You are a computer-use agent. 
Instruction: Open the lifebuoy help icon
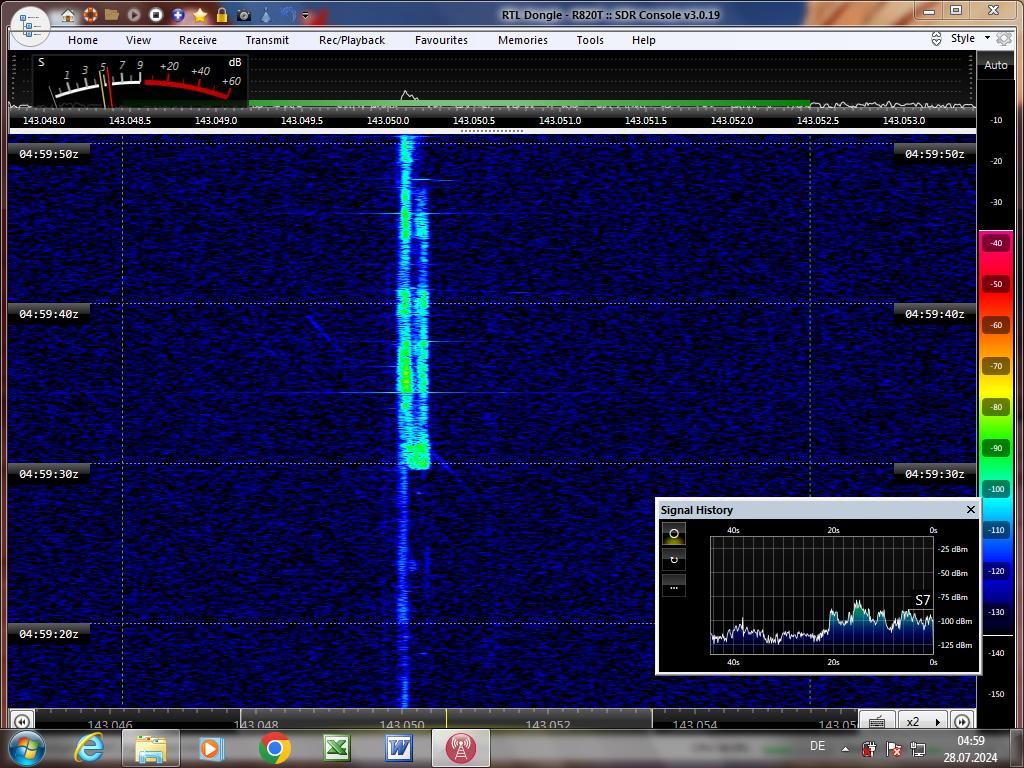tap(89, 14)
